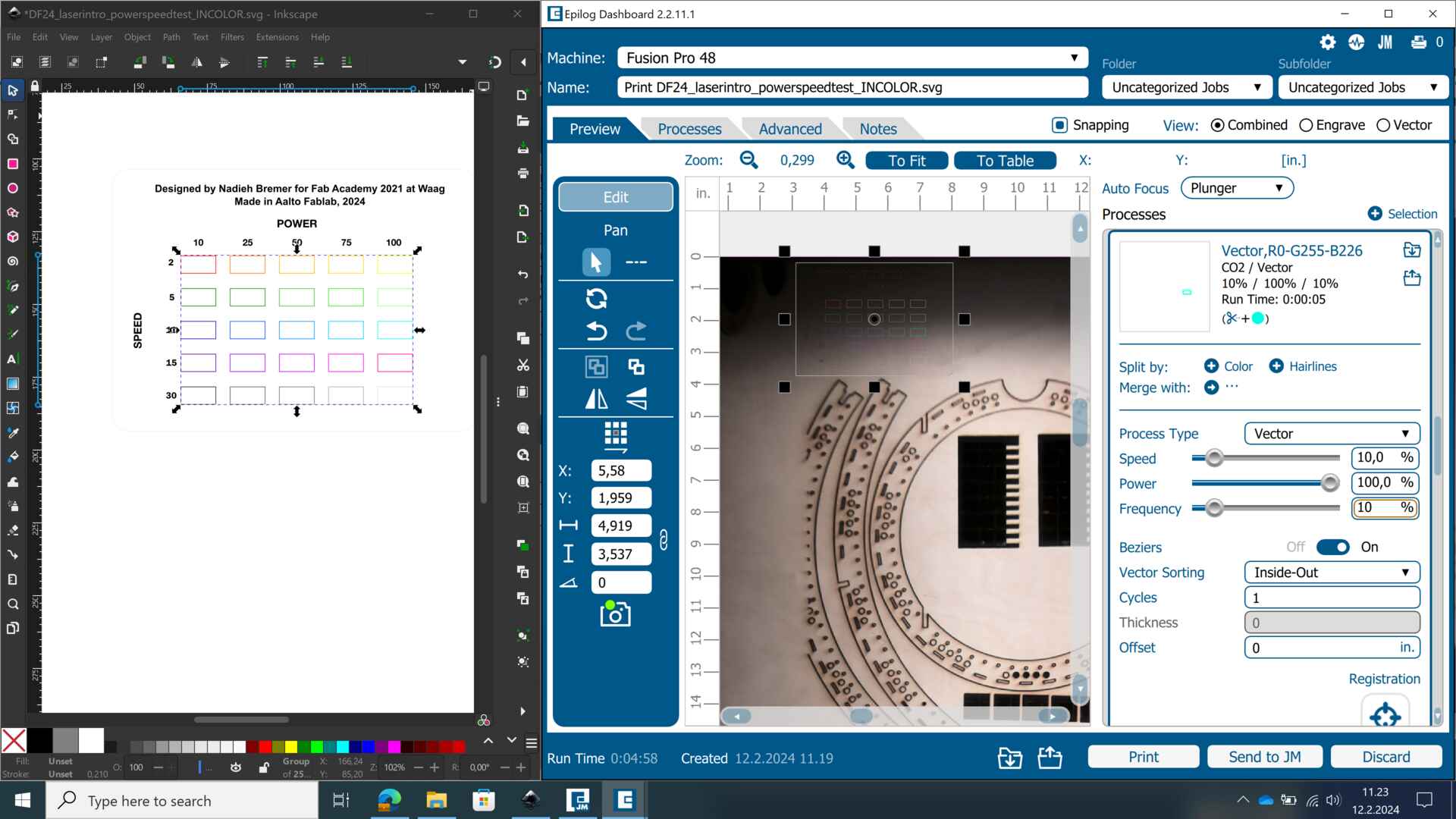Select the Undo icon in Epilog toolbar

[x=596, y=330]
